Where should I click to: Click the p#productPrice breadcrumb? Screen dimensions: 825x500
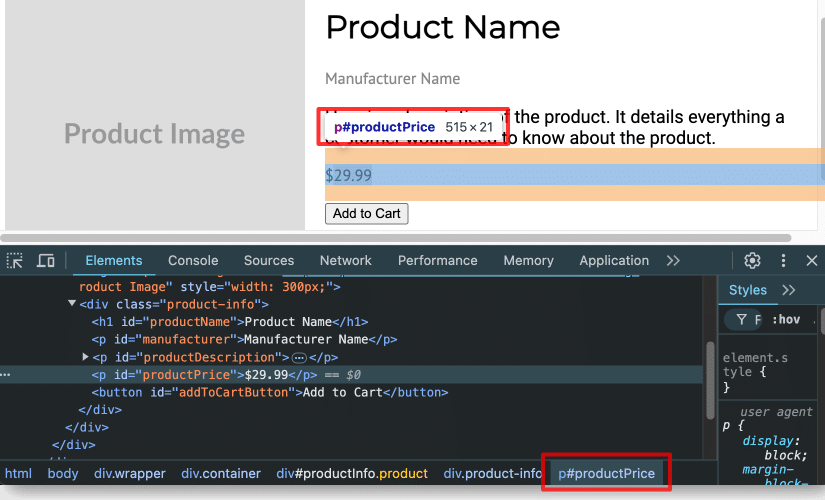tap(607, 473)
